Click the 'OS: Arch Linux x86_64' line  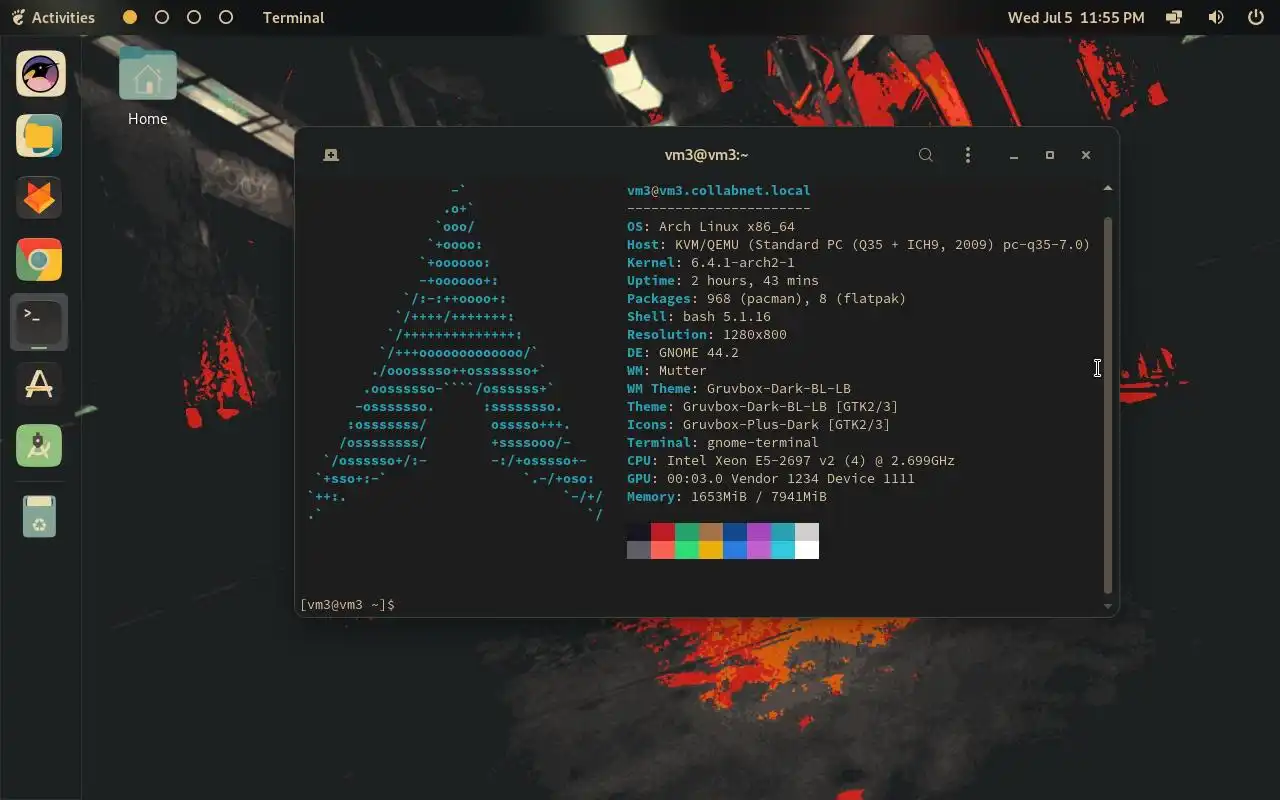click(711, 226)
